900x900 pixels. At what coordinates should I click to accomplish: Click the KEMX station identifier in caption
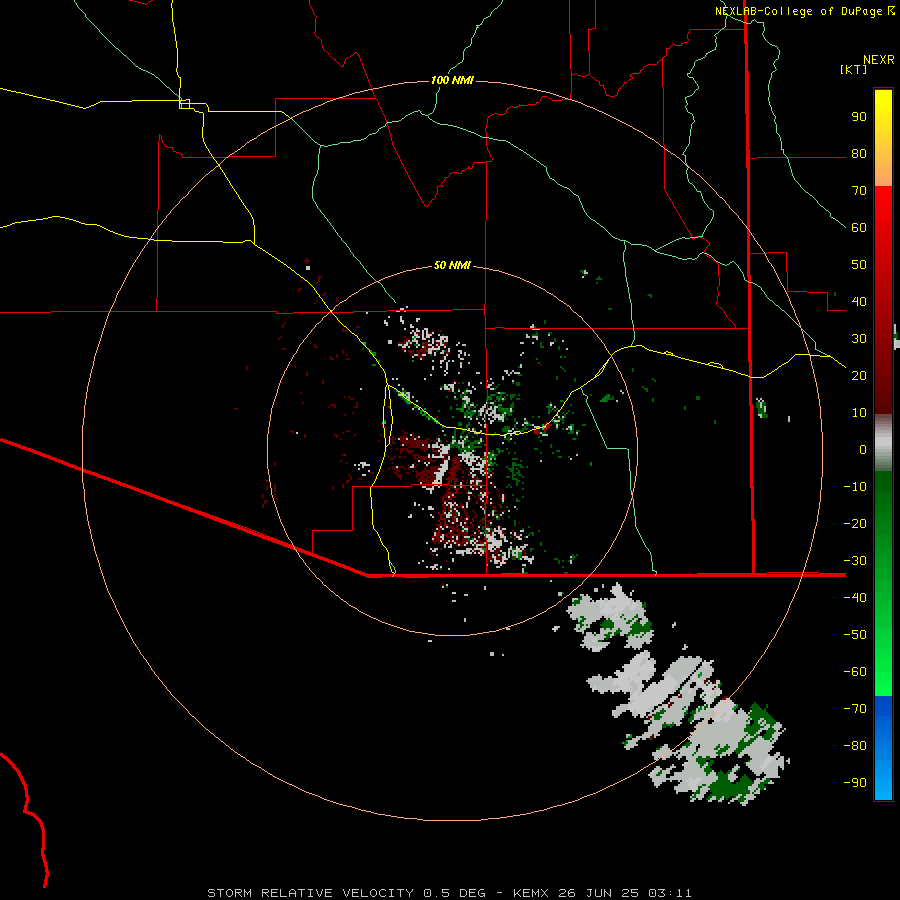(530, 893)
